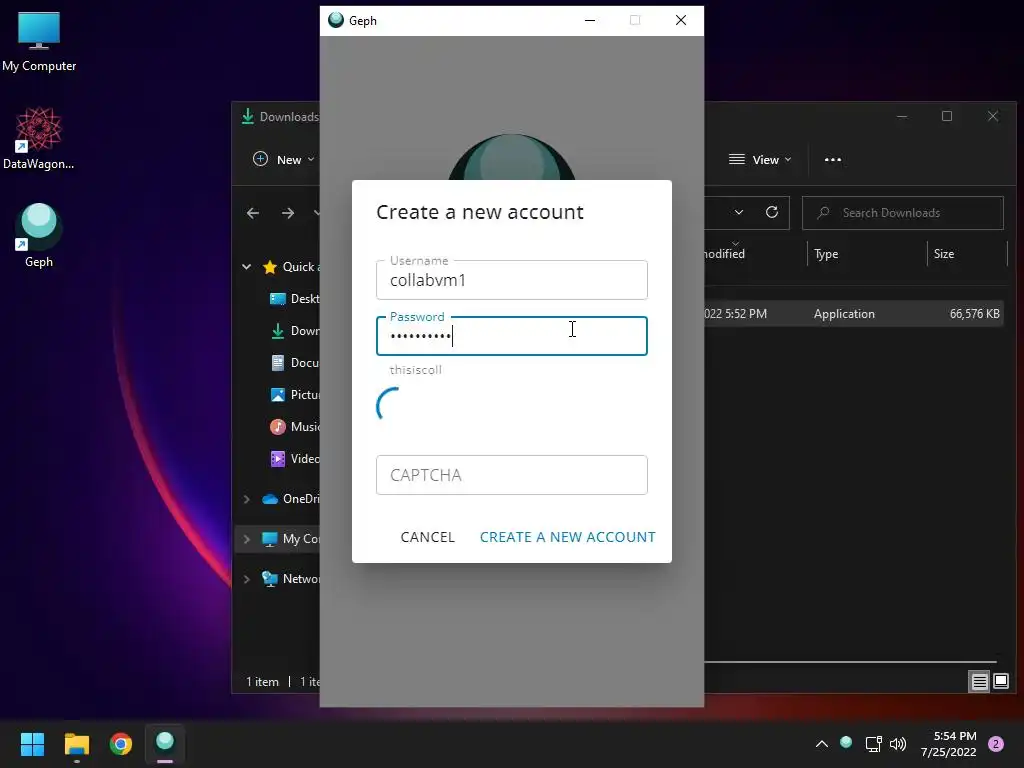This screenshot has width=1024, height=768.
Task: Focus the Password input field
Action: click(x=511, y=336)
